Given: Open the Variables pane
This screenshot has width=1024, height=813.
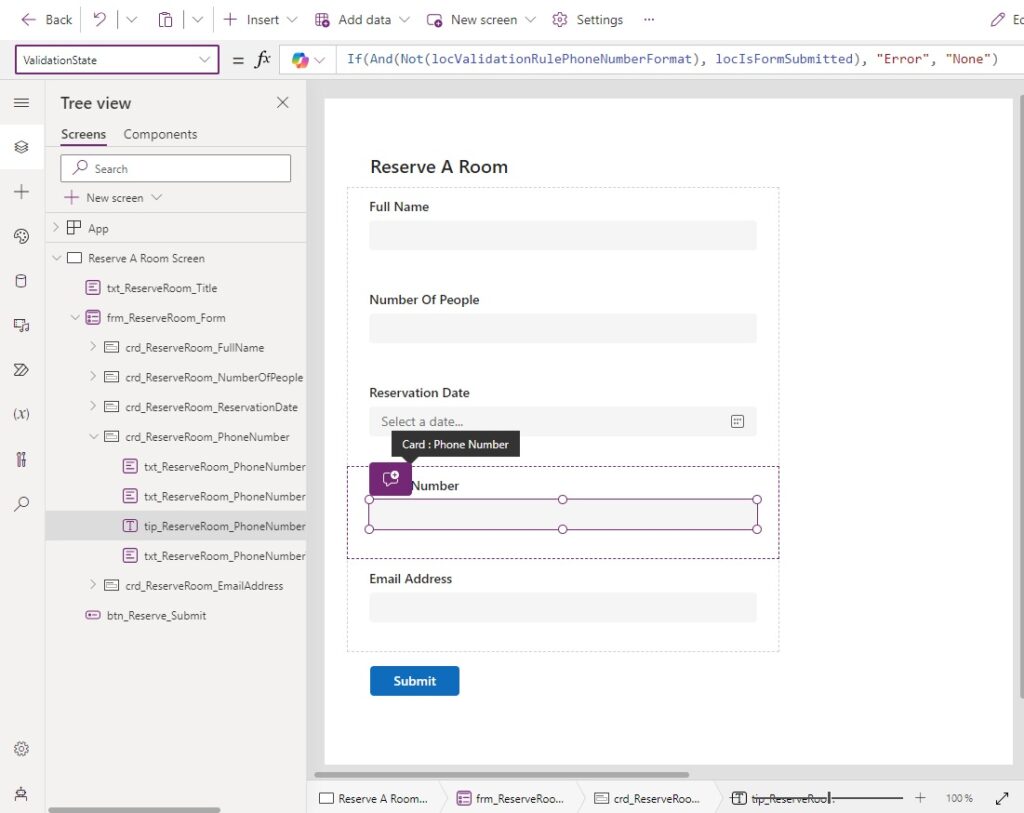Looking at the screenshot, I should [21, 413].
